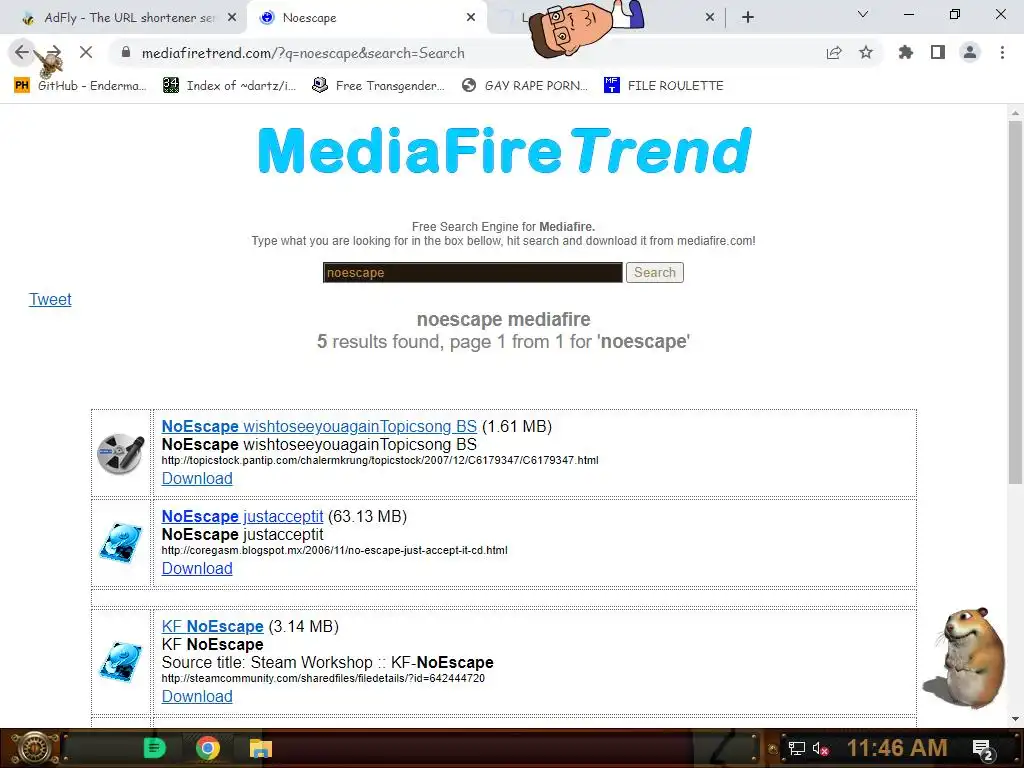Close the Noescape tab
The height and width of the screenshot is (768, 1024).
coord(471,18)
